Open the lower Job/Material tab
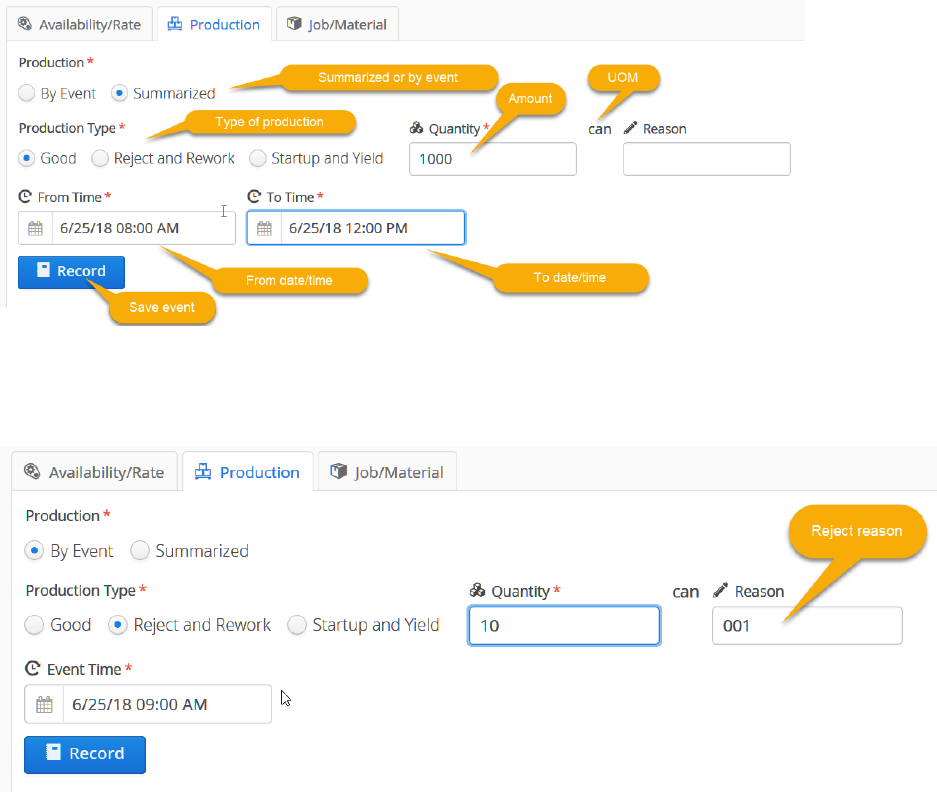Image resolution: width=937 pixels, height=792 pixels. click(387, 472)
